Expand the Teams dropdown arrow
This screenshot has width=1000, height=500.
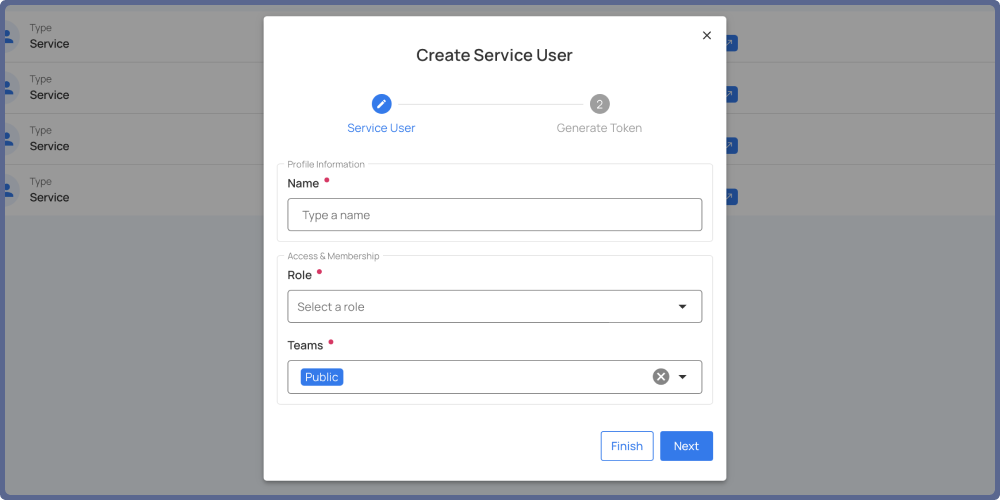(683, 377)
